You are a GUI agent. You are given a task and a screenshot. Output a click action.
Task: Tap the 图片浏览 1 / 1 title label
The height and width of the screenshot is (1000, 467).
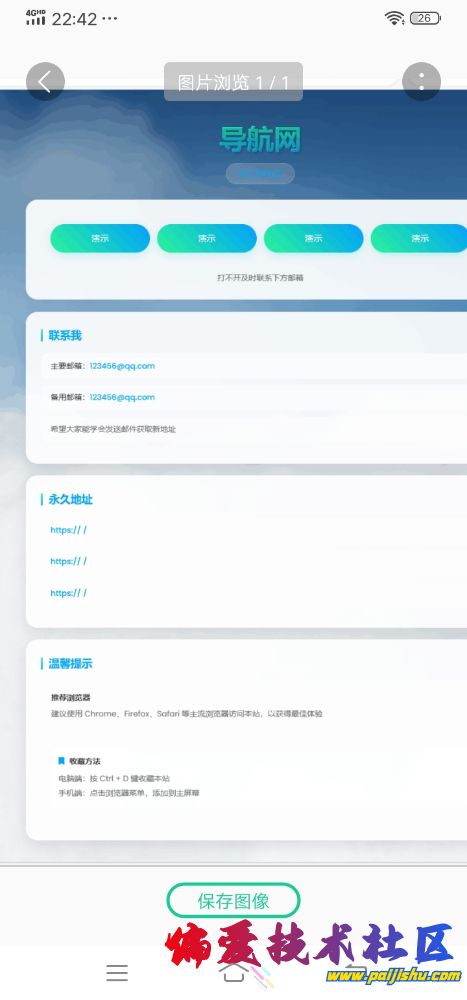tap(234, 82)
